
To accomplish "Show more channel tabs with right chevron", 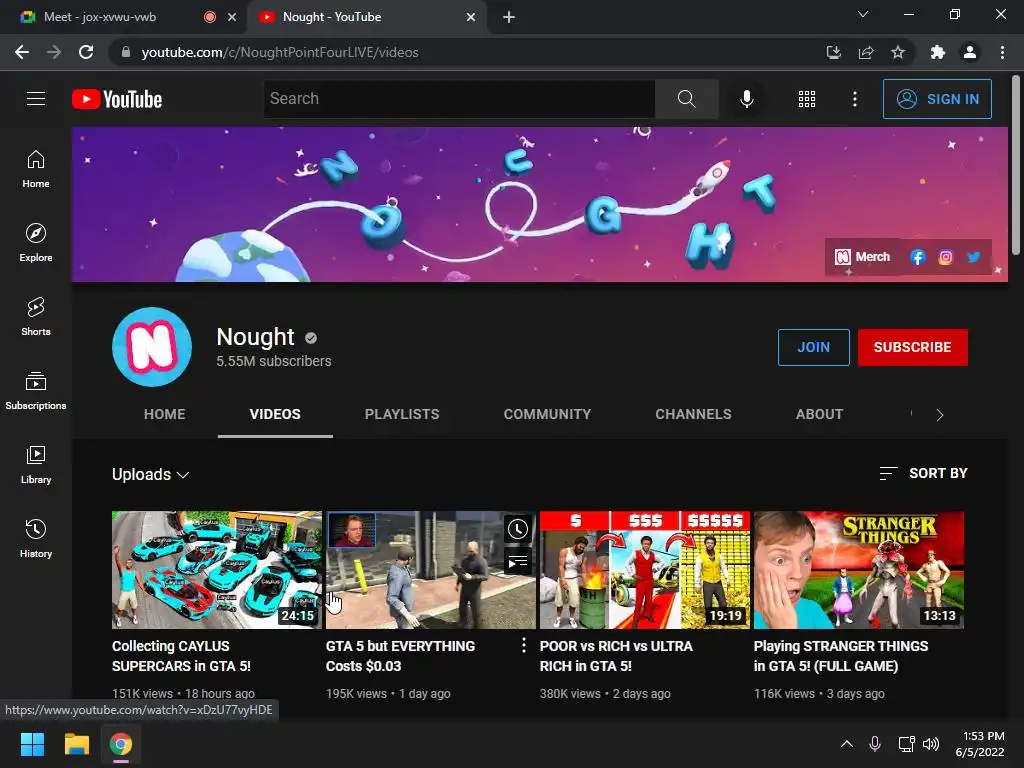I will click(x=939, y=415).
